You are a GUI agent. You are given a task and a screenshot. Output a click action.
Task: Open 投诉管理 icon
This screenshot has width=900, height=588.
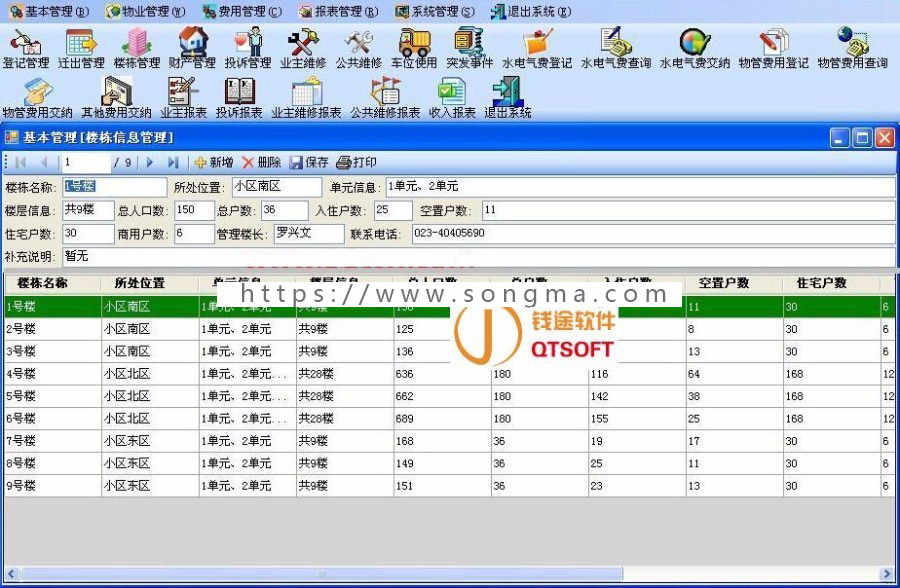pyautogui.click(x=248, y=49)
